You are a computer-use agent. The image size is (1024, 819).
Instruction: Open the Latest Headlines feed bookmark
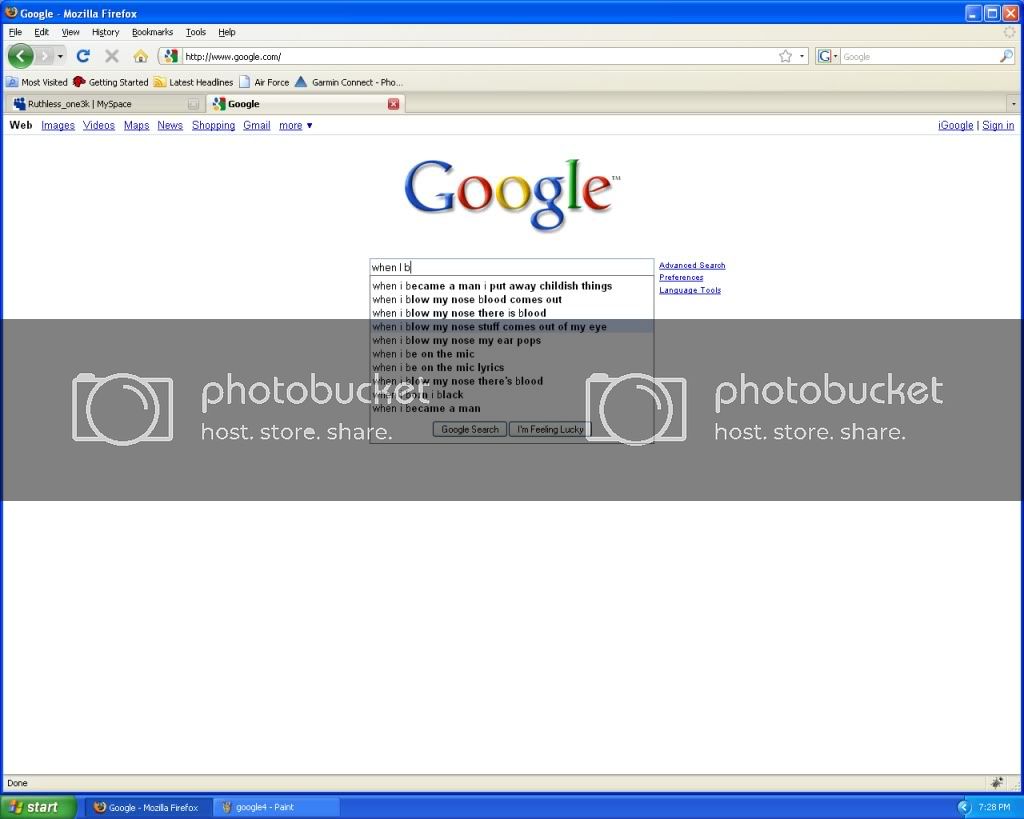(x=193, y=82)
